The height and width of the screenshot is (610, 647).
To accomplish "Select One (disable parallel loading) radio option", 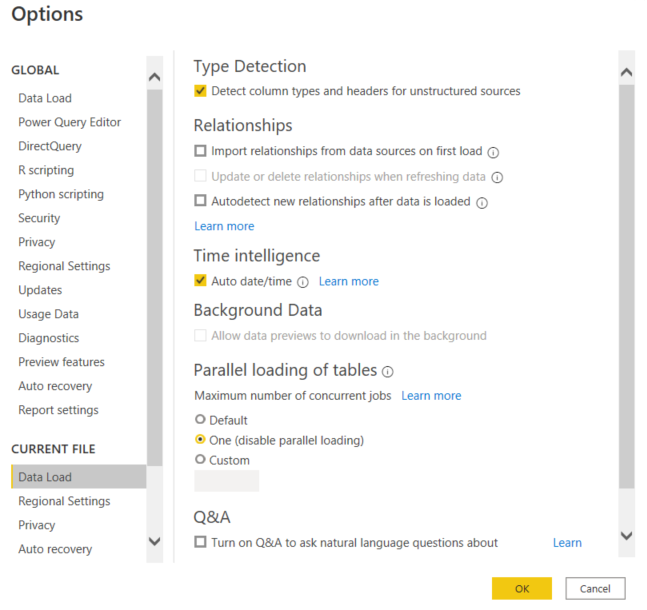I will pyautogui.click(x=200, y=440).
